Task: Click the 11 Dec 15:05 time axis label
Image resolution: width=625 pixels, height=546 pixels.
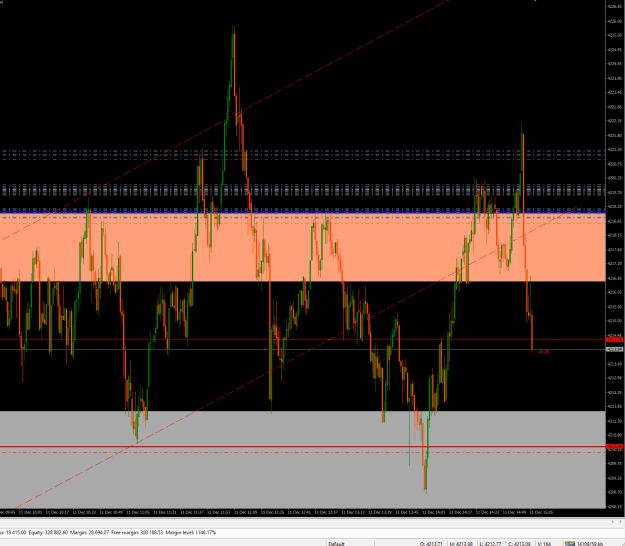Action: click(541, 512)
